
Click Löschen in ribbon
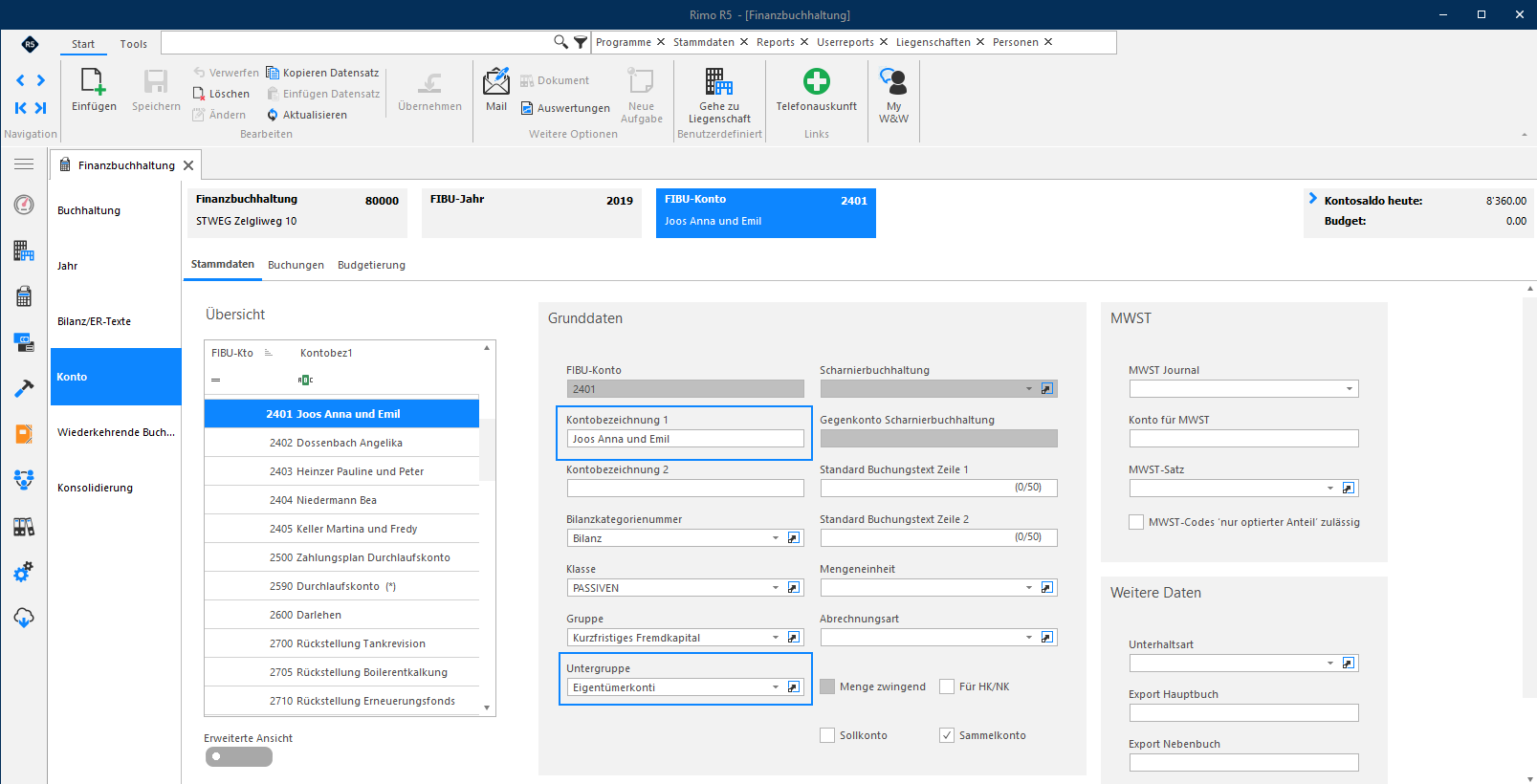tap(221, 94)
